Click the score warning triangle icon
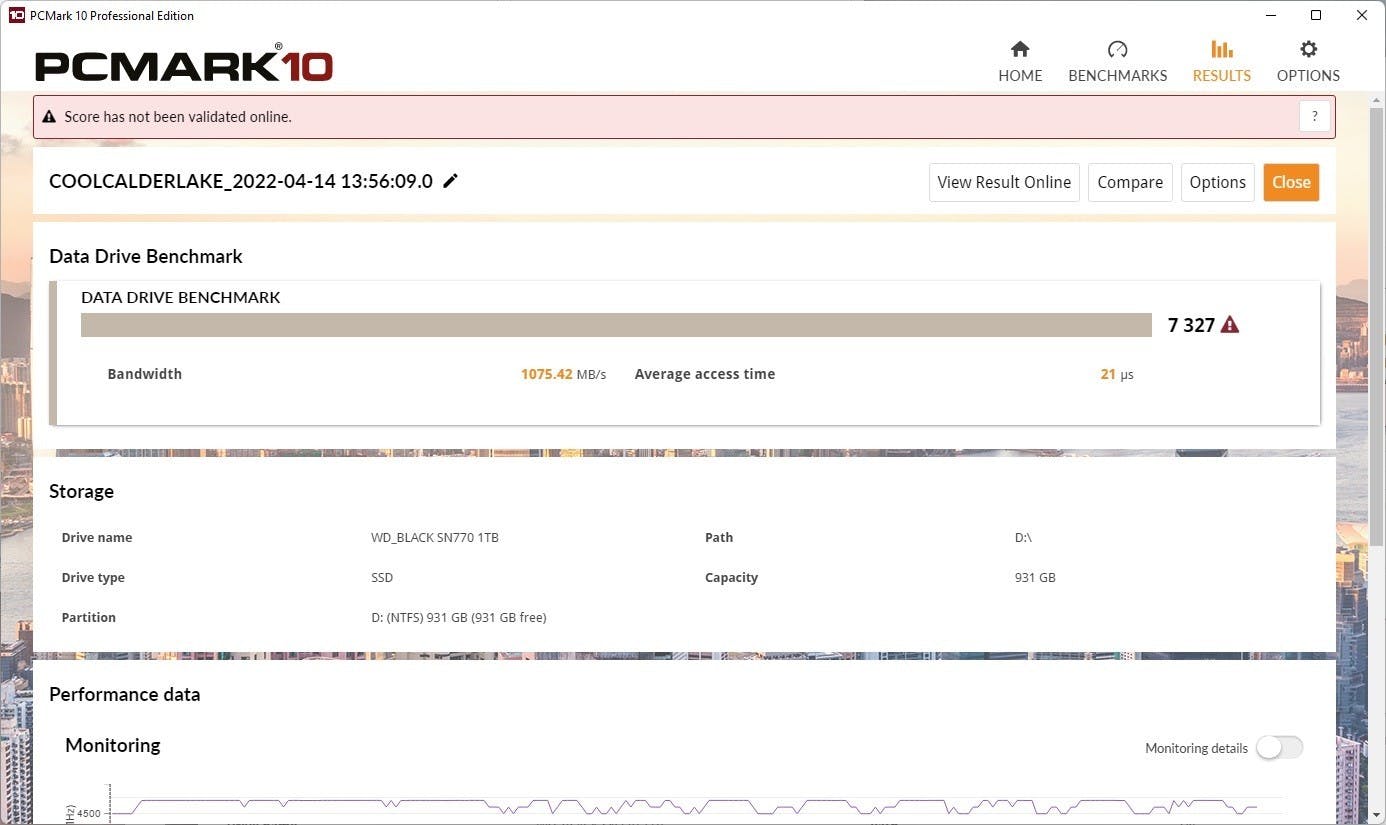This screenshot has height=825, width=1386. tap(1230, 325)
